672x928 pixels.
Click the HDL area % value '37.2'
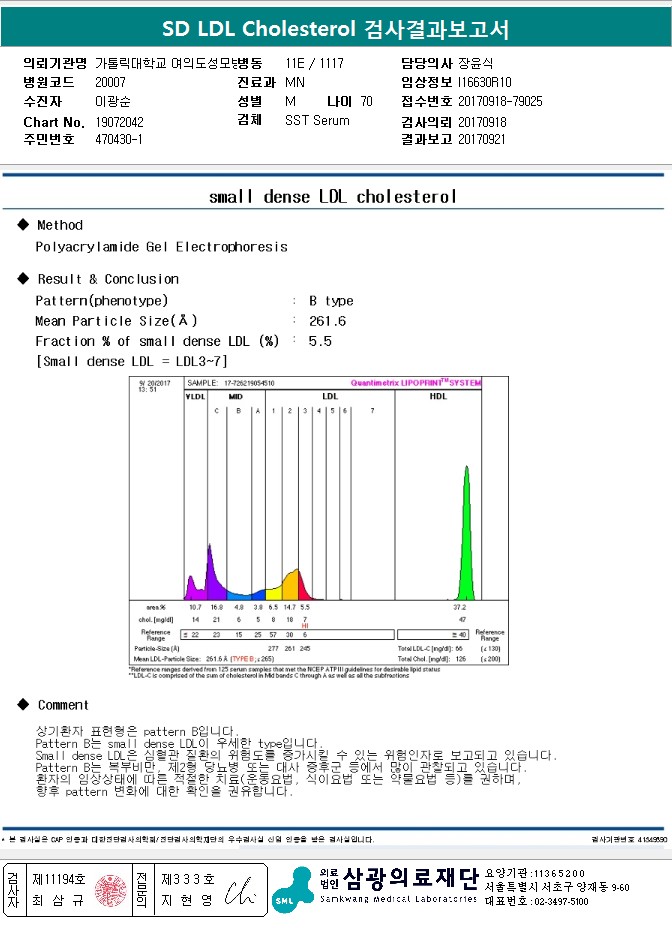tap(460, 607)
